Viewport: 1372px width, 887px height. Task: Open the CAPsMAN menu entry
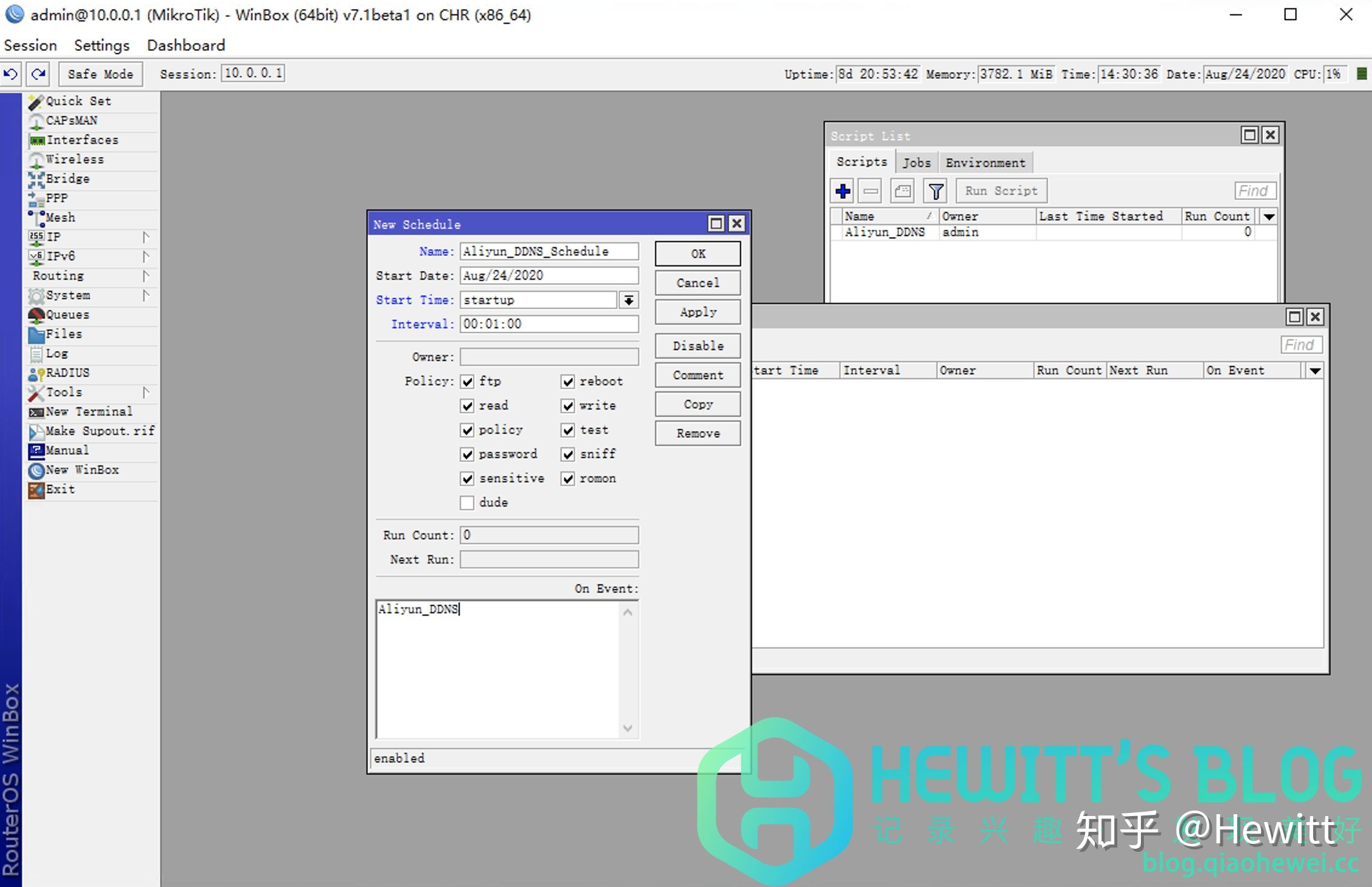tap(92, 121)
